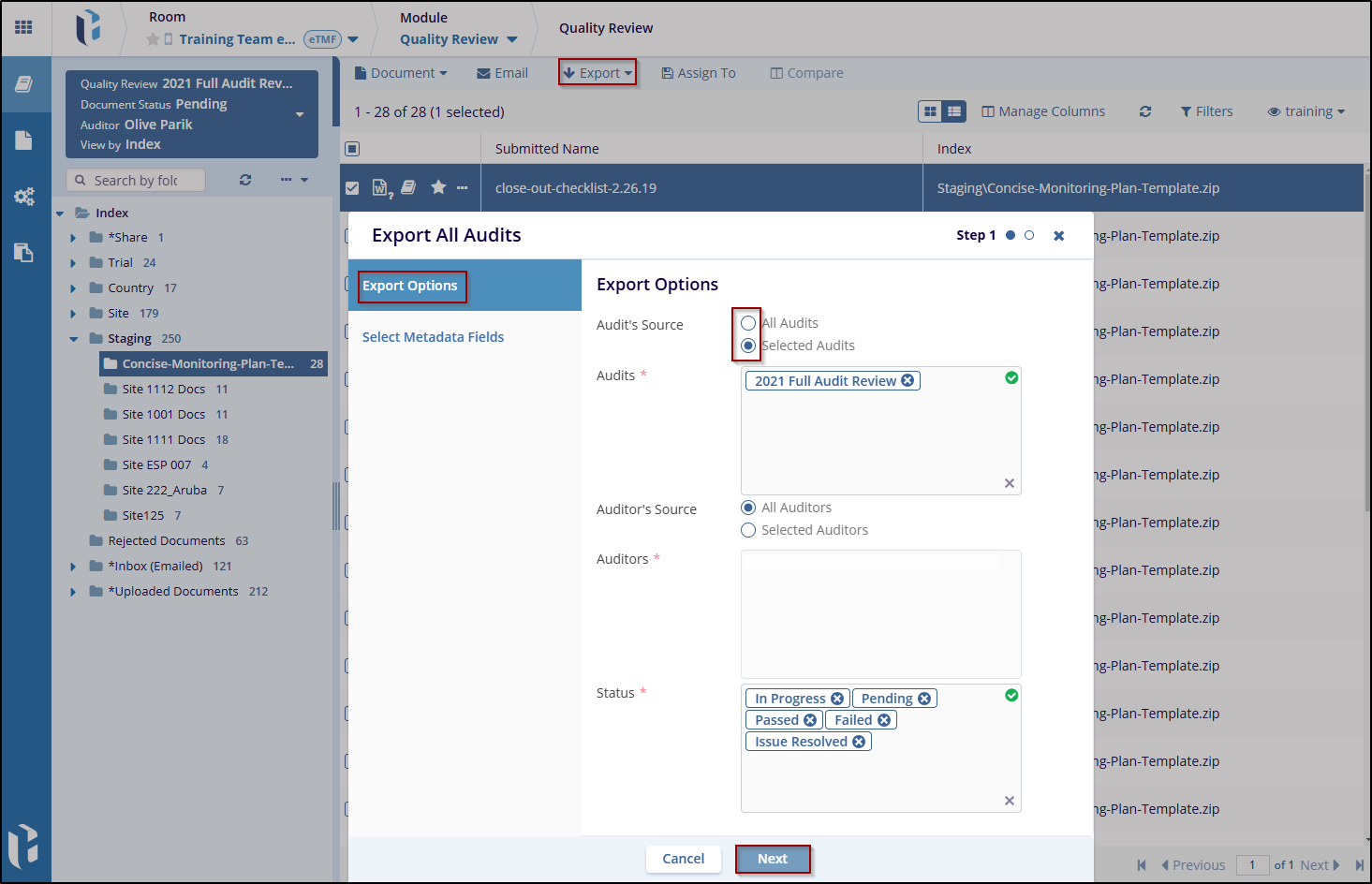
Task: Click the star icon on the selected document row
Action: tap(438, 187)
